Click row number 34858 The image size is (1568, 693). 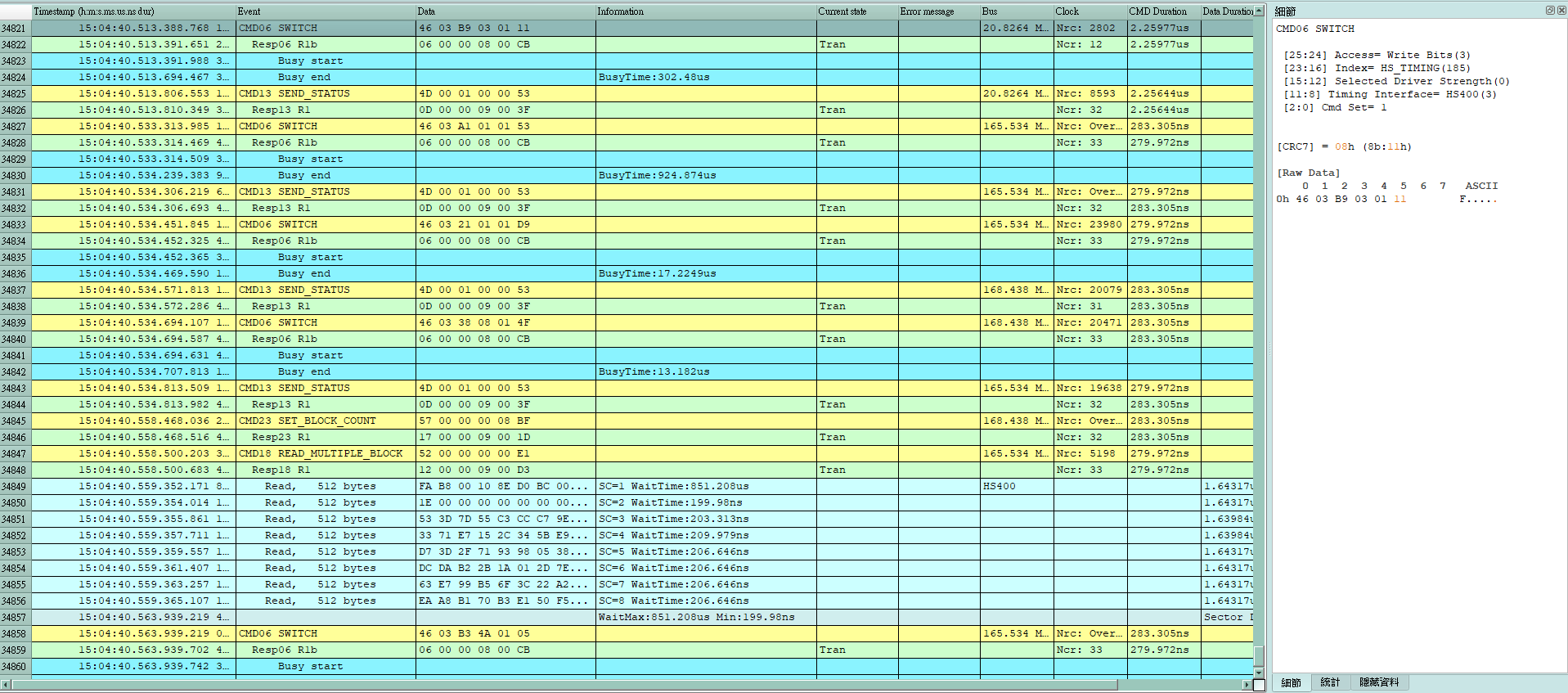tap(15, 633)
